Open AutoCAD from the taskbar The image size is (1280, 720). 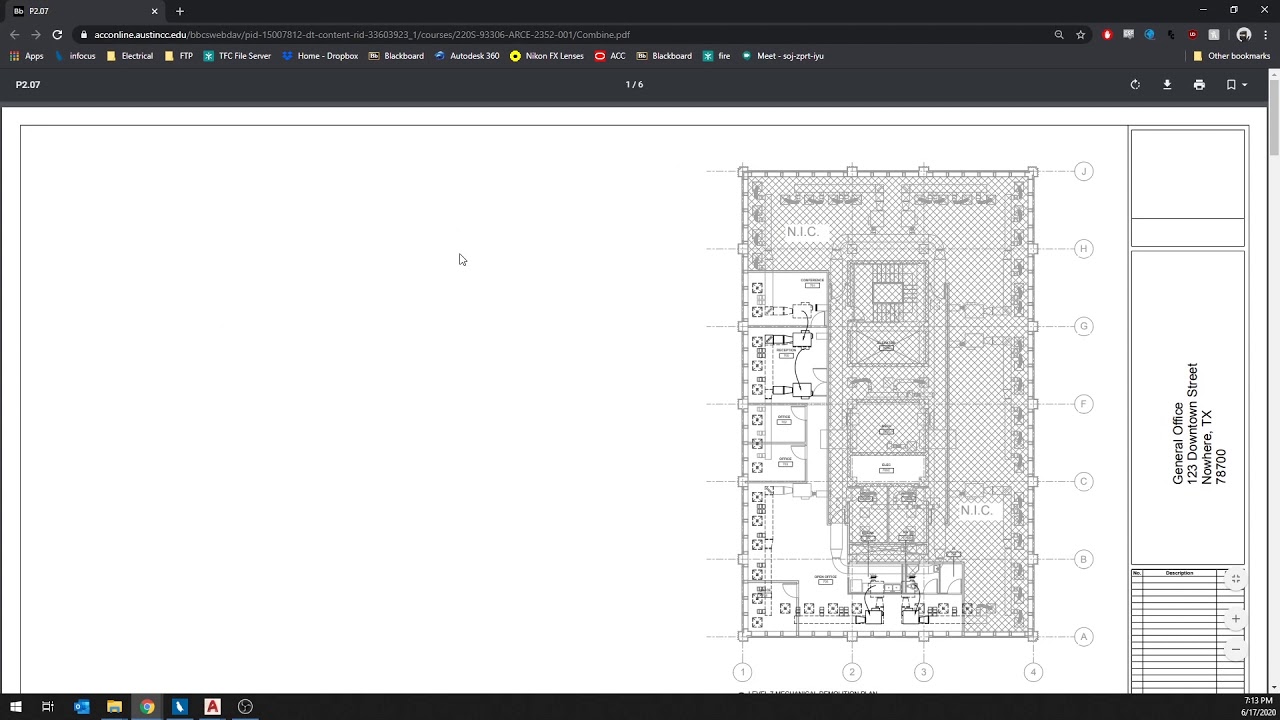212,707
